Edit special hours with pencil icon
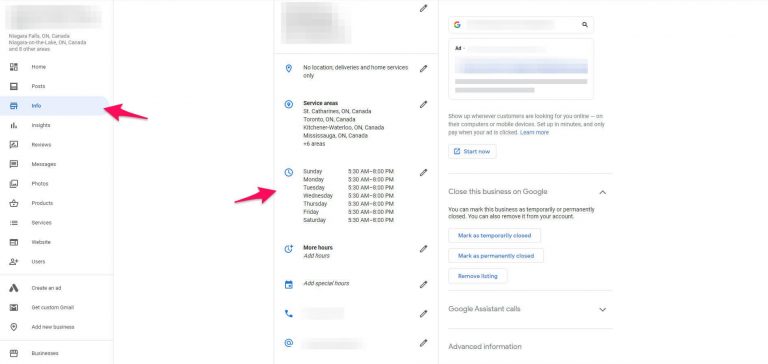768x364 pixels. tap(423, 285)
